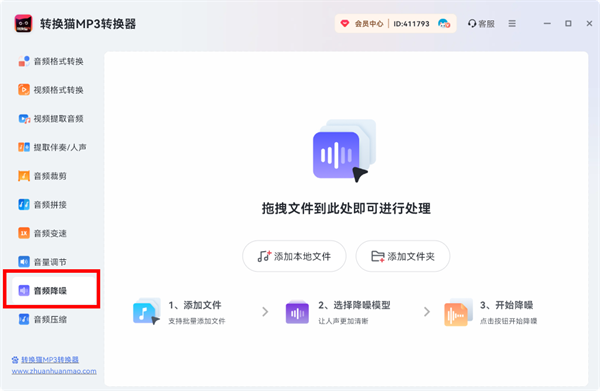Click the step 1 添加文件 music icon

147,312
